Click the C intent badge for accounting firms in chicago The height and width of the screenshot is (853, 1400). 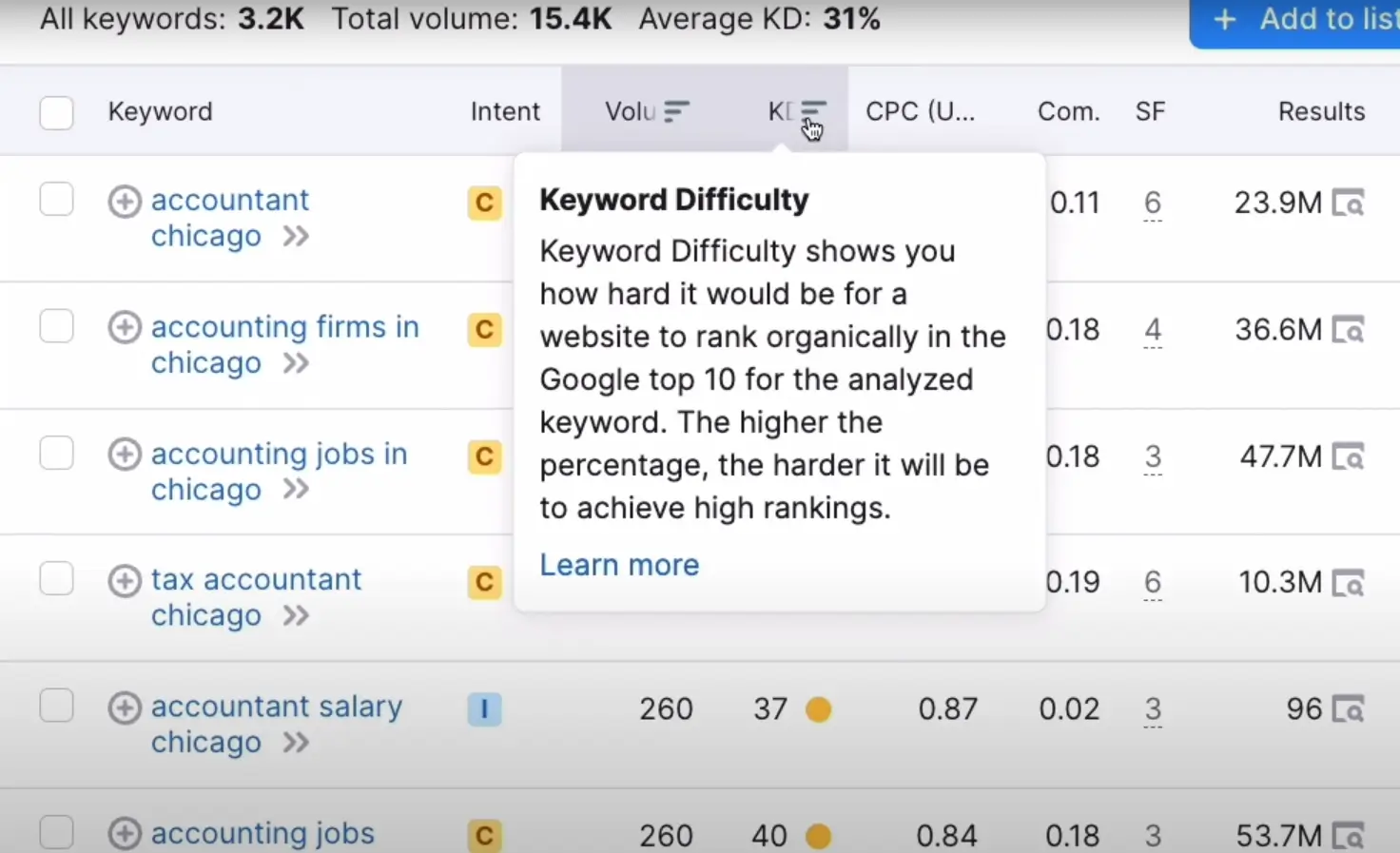coord(484,330)
